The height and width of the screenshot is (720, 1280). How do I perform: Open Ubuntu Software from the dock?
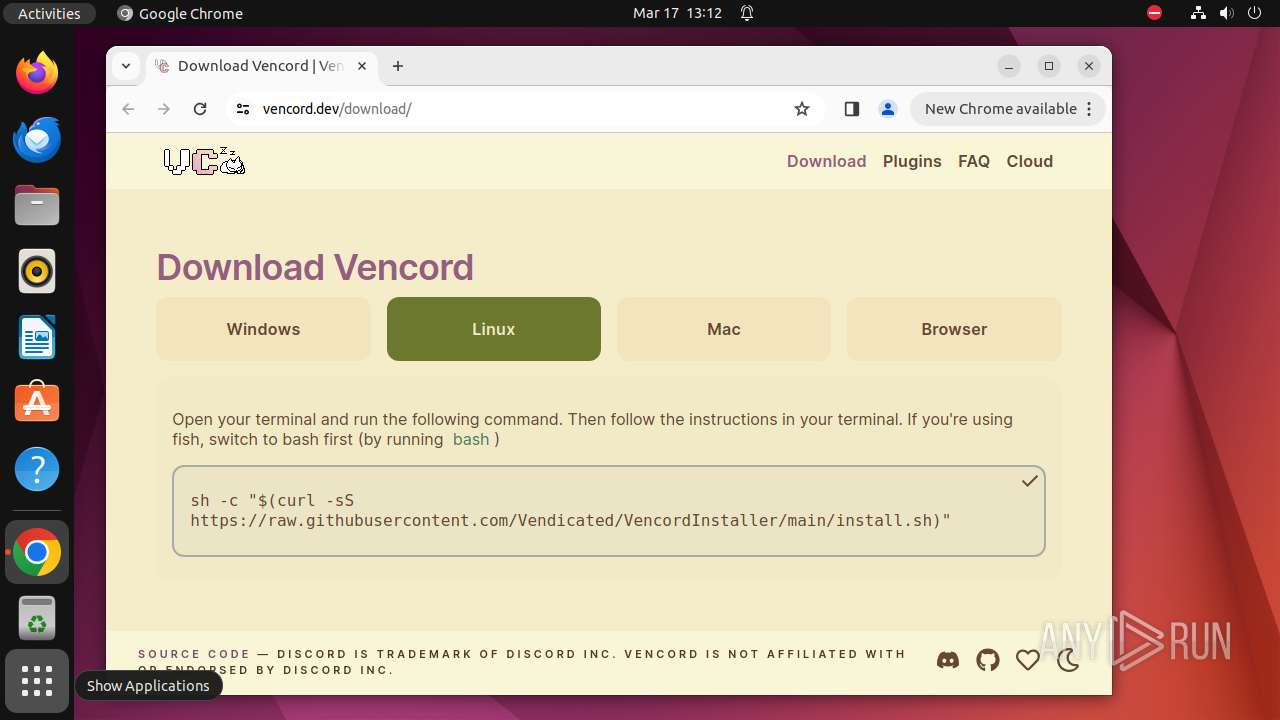pos(37,403)
